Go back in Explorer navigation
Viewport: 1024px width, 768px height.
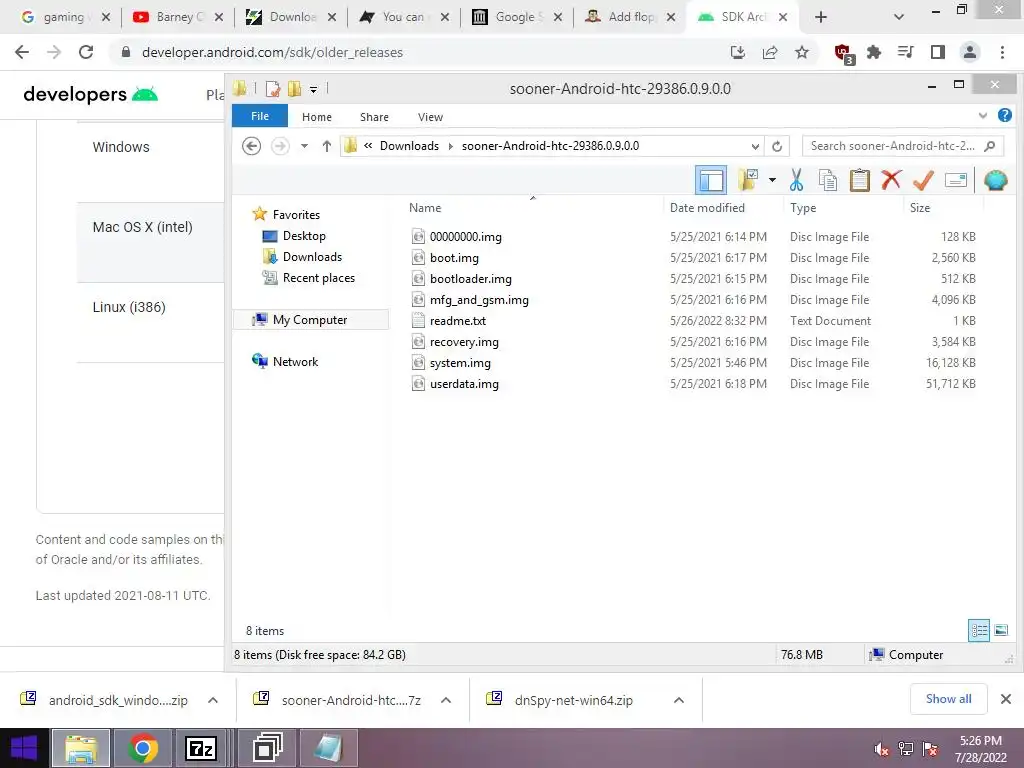point(251,146)
